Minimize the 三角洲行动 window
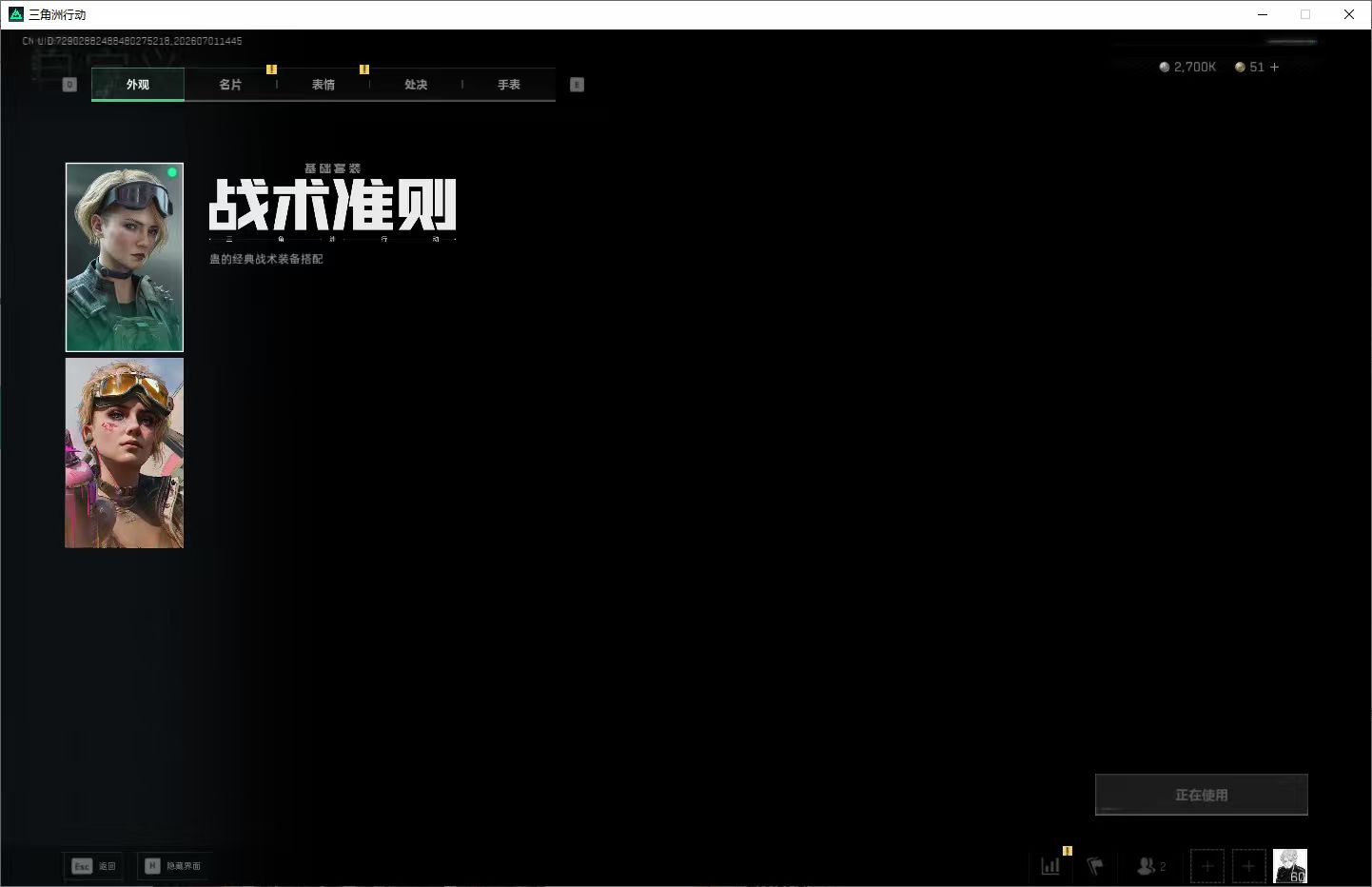 (x=1263, y=14)
